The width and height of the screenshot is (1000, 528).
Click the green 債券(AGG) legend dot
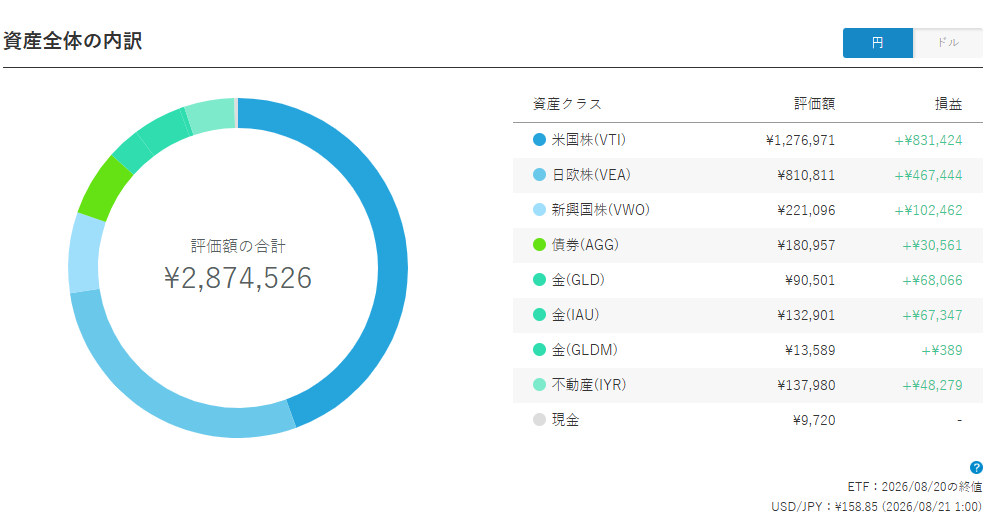[x=540, y=245]
